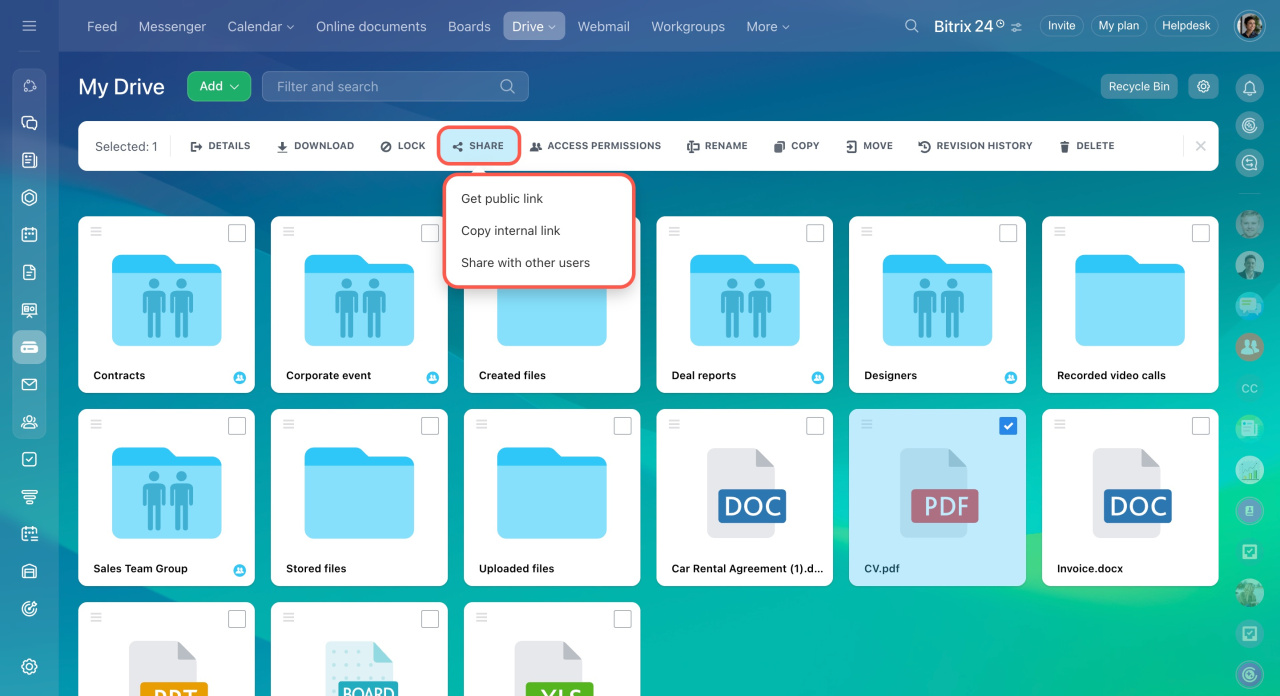Click the Download toolbar icon
The height and width of the screenshot is (696, 1280).
(283, 146)
